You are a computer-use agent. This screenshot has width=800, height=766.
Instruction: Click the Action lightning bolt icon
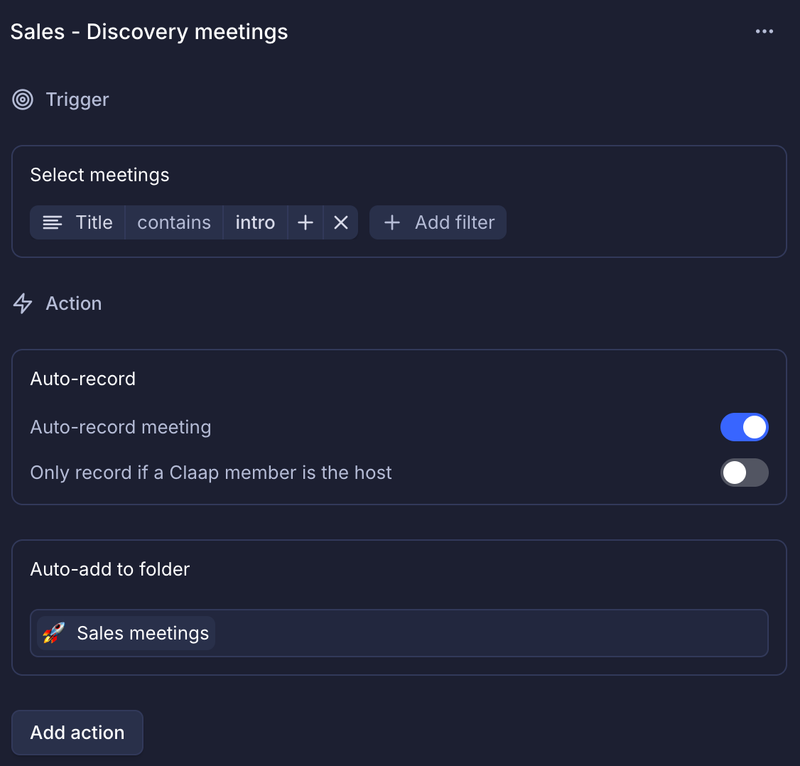(x=22, y=304)
